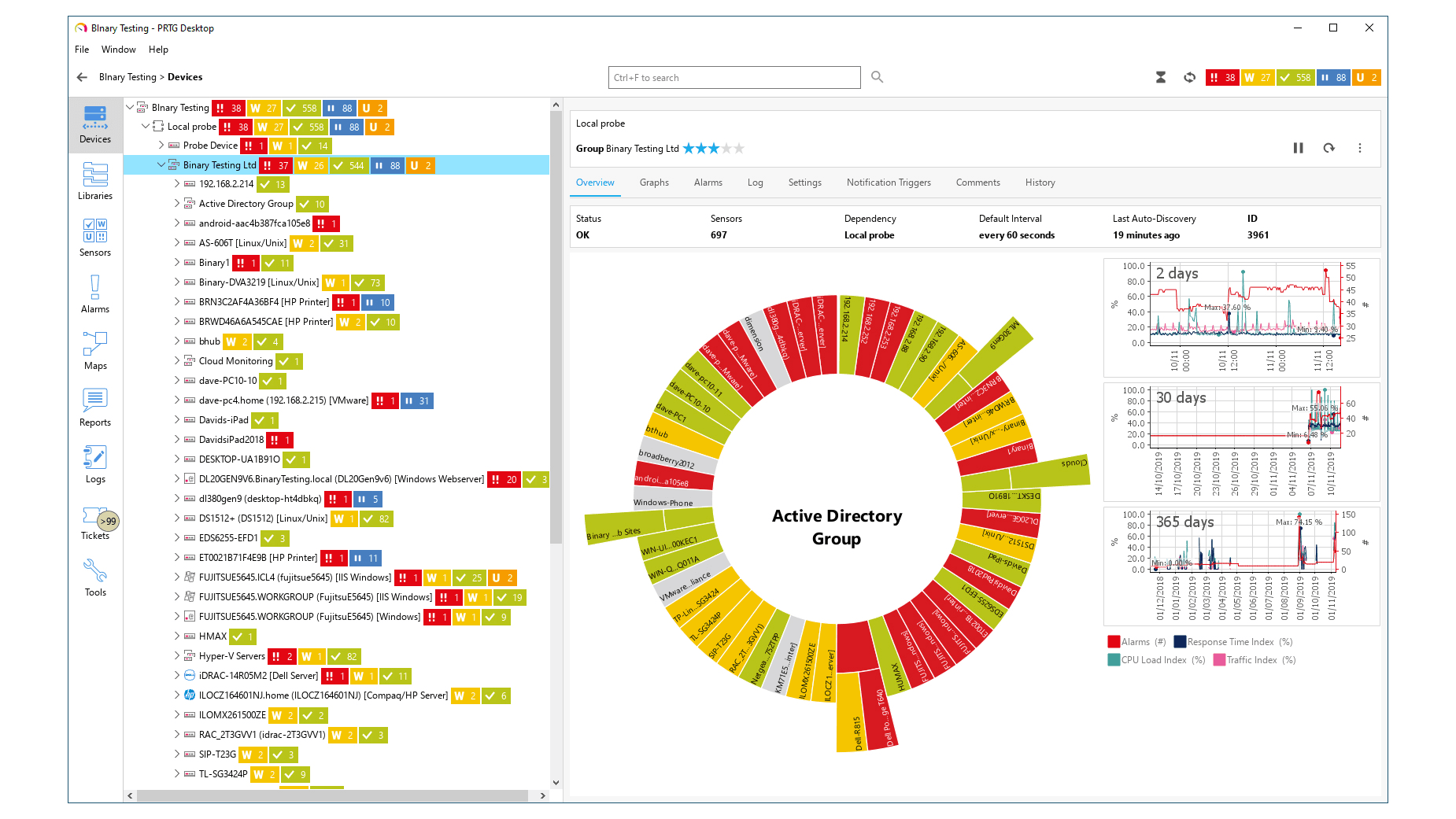
Task: Pause the Binary Testing Ltd group
Action: tap(1298, 148)
